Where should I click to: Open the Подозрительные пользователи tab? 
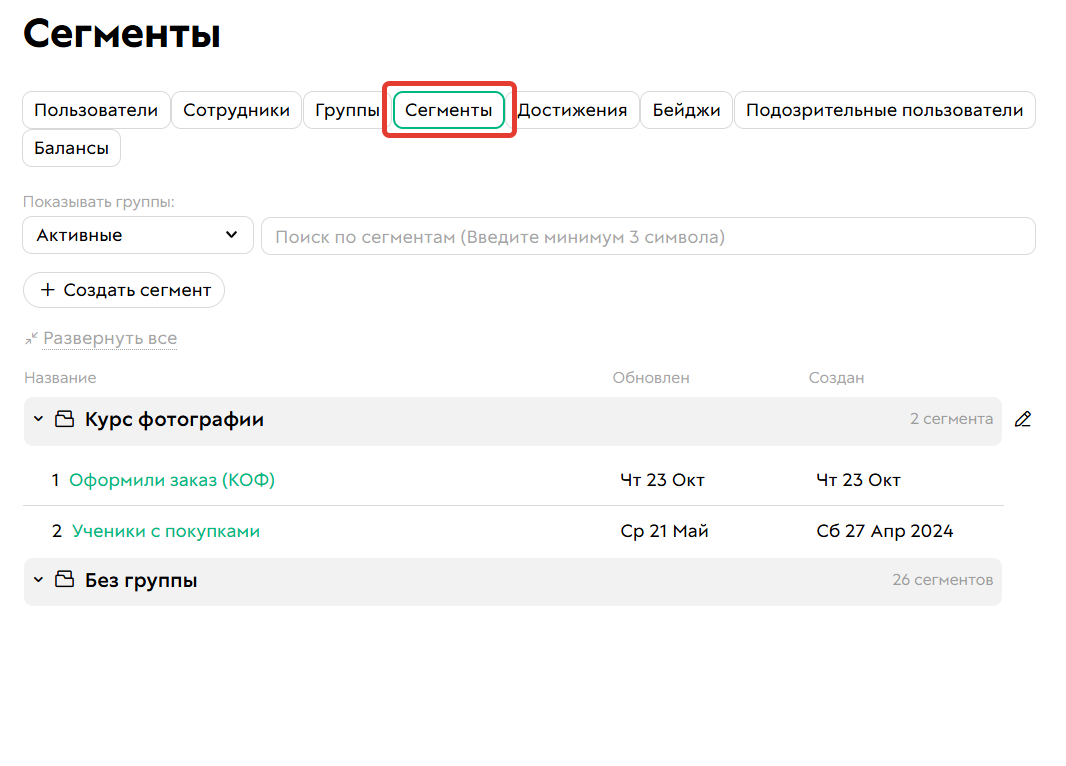pyautogui.click(x=884, y=110)
